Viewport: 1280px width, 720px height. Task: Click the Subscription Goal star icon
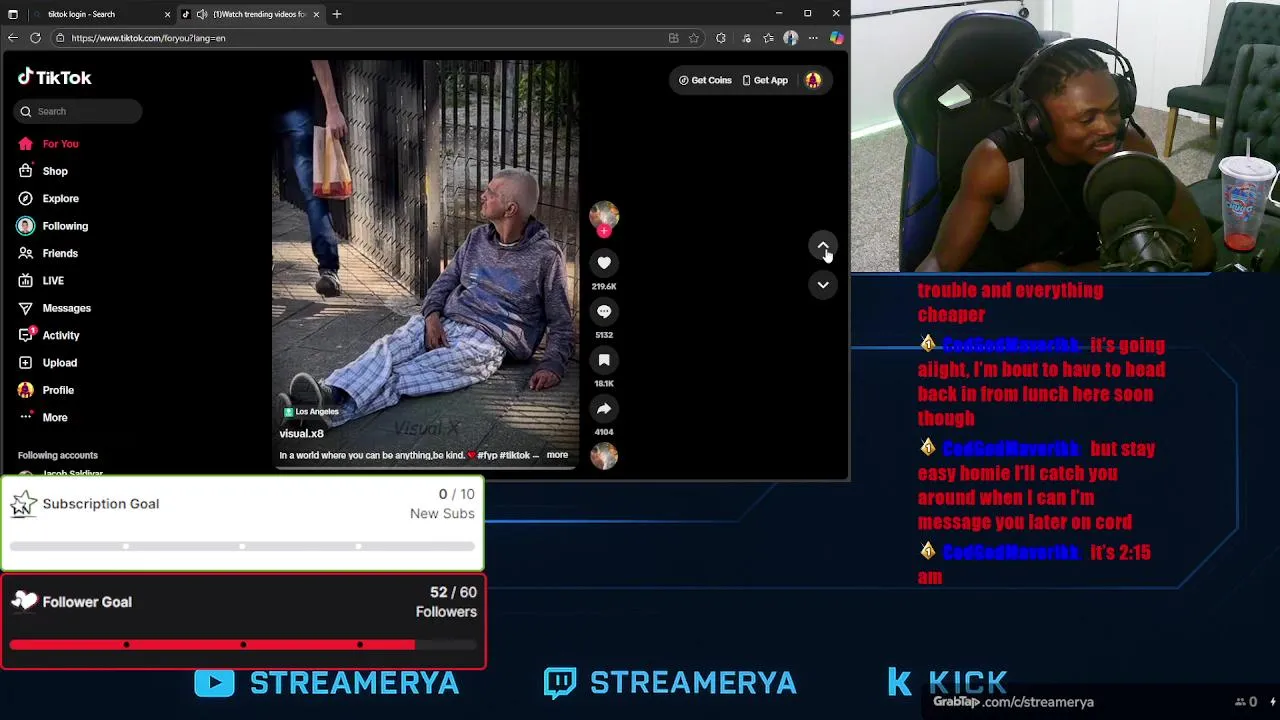tap(24, 504)
